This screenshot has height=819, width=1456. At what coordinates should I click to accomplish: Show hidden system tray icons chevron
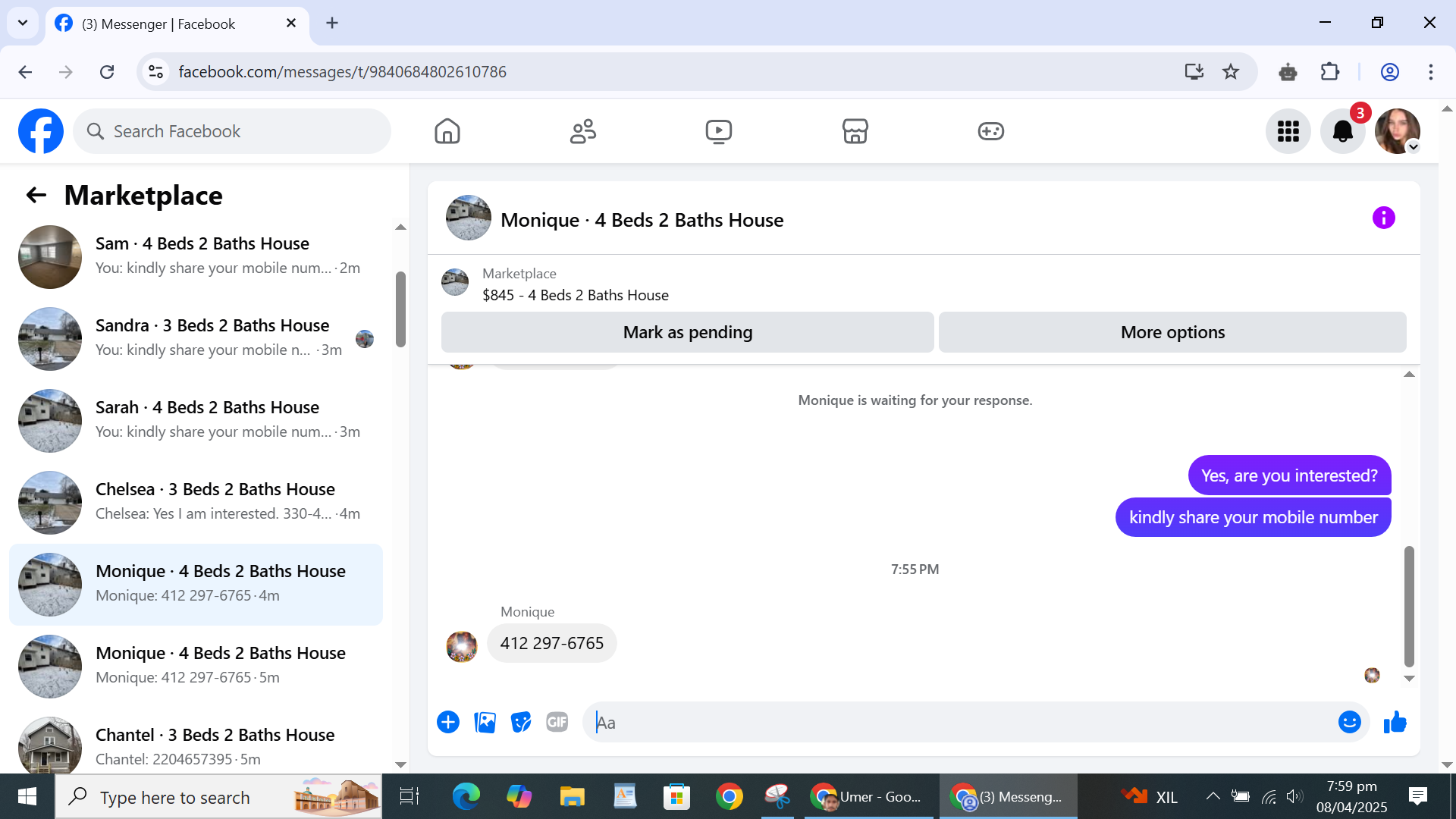pos(1213,796)
